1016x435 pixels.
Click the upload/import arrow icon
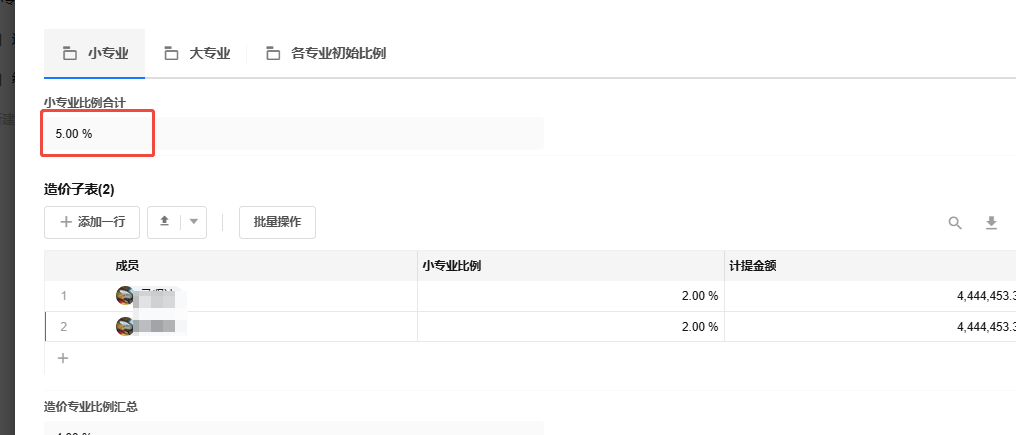(164, 222)
